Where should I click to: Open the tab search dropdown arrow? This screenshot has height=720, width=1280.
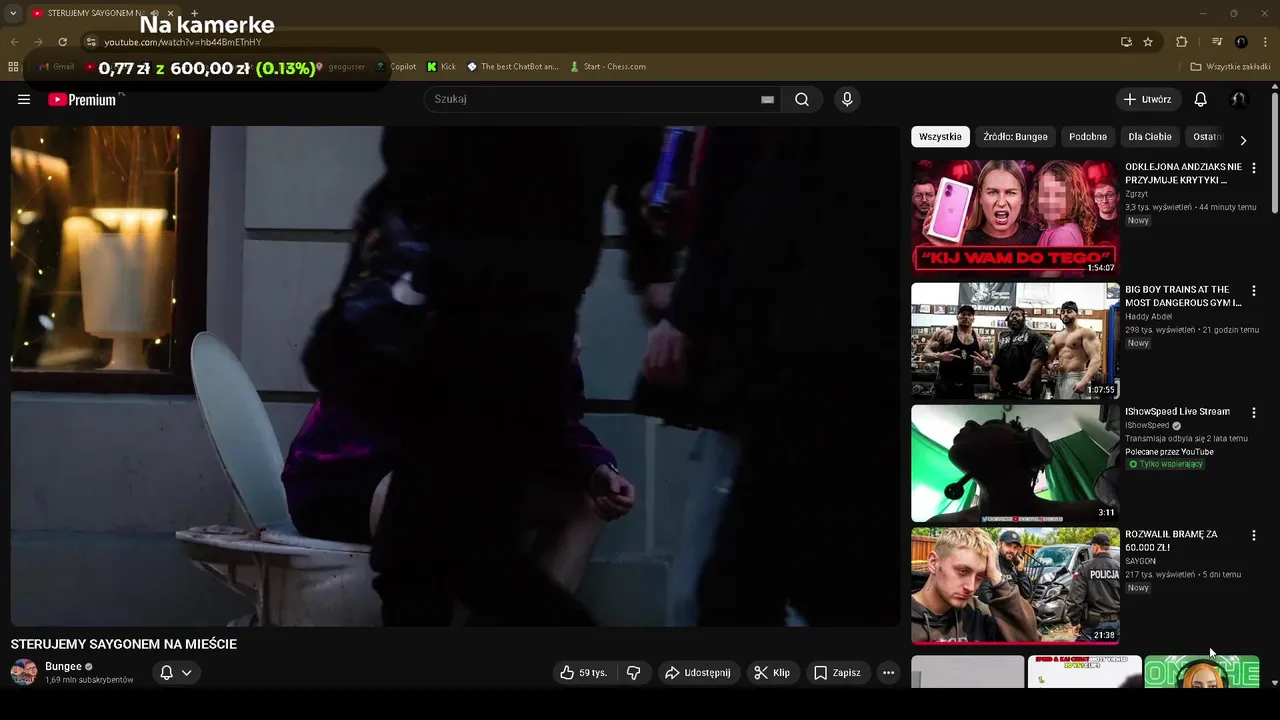point(13,14)
